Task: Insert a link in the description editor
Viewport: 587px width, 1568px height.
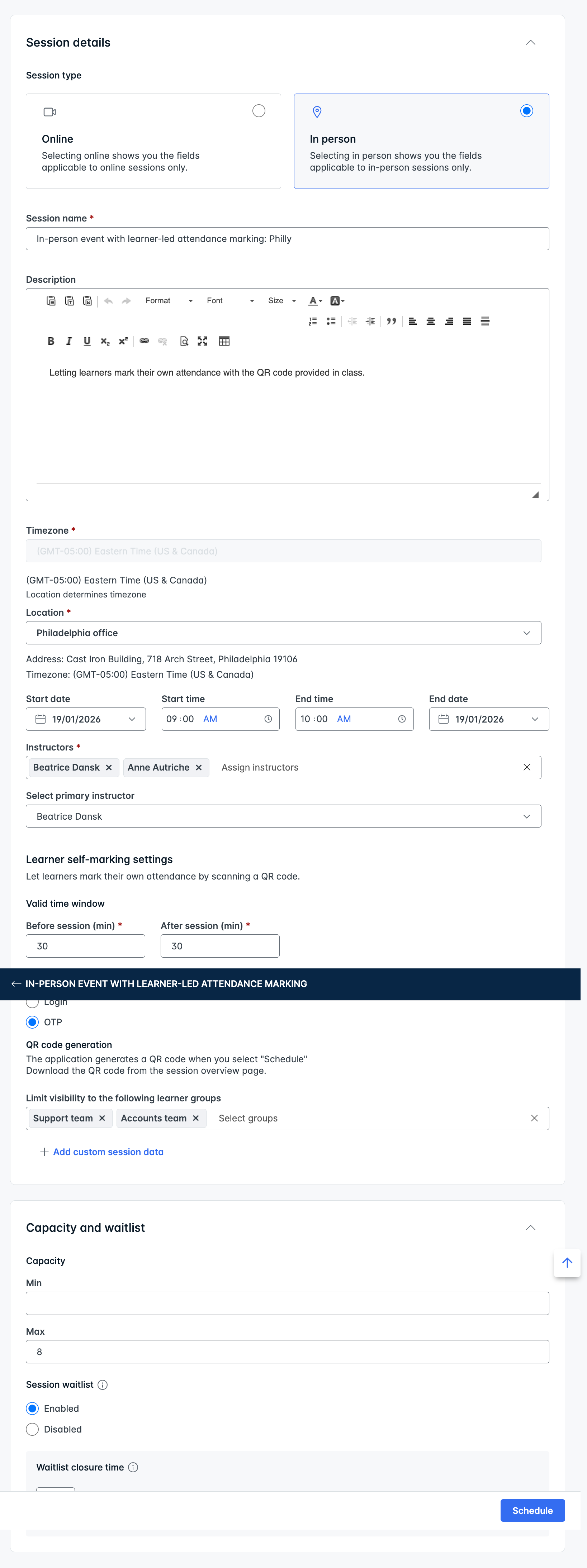Action: (x=144, y=341)
